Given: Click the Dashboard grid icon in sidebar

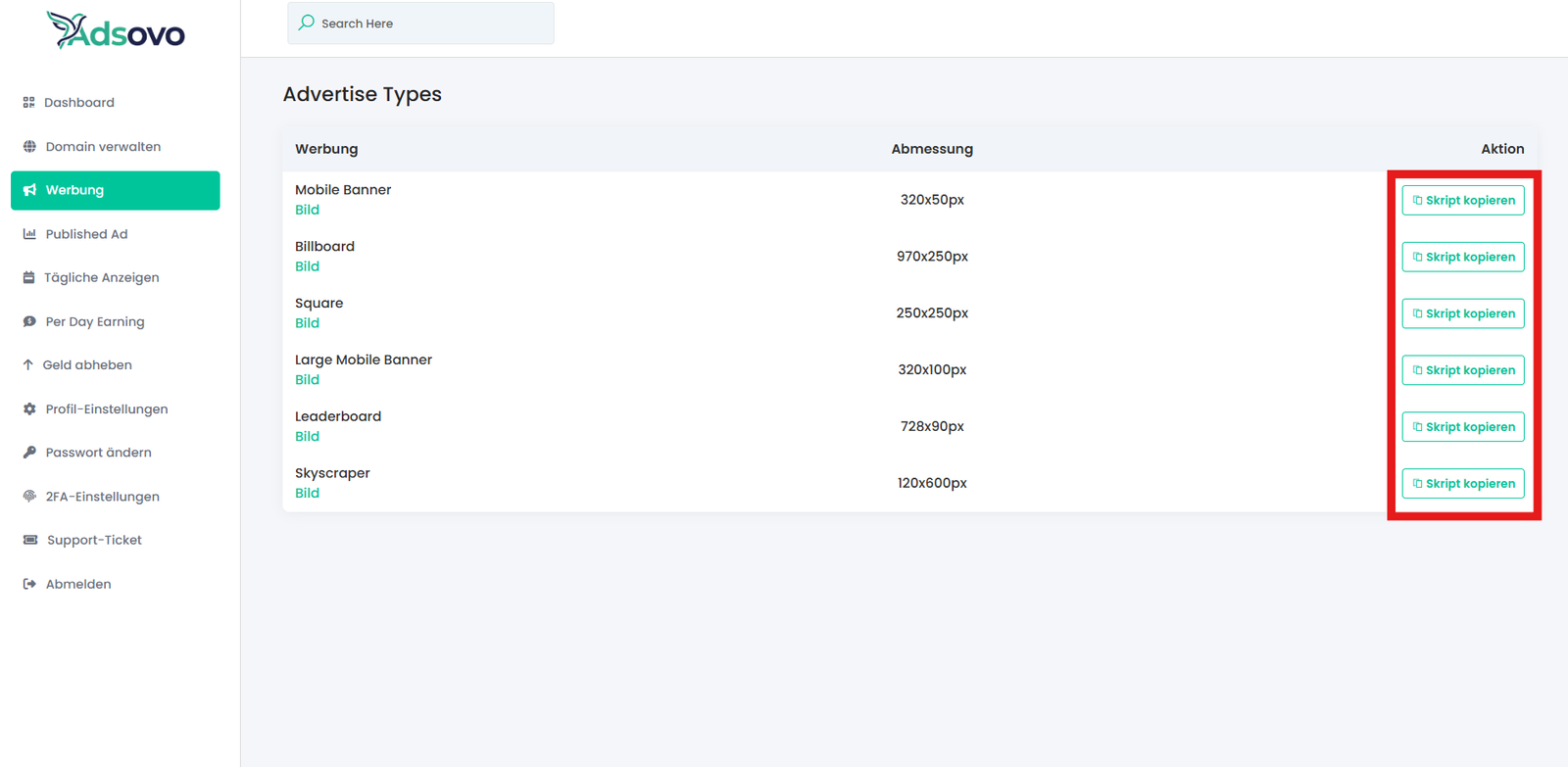Looking at the screenshot, I should tap(28, 102).
